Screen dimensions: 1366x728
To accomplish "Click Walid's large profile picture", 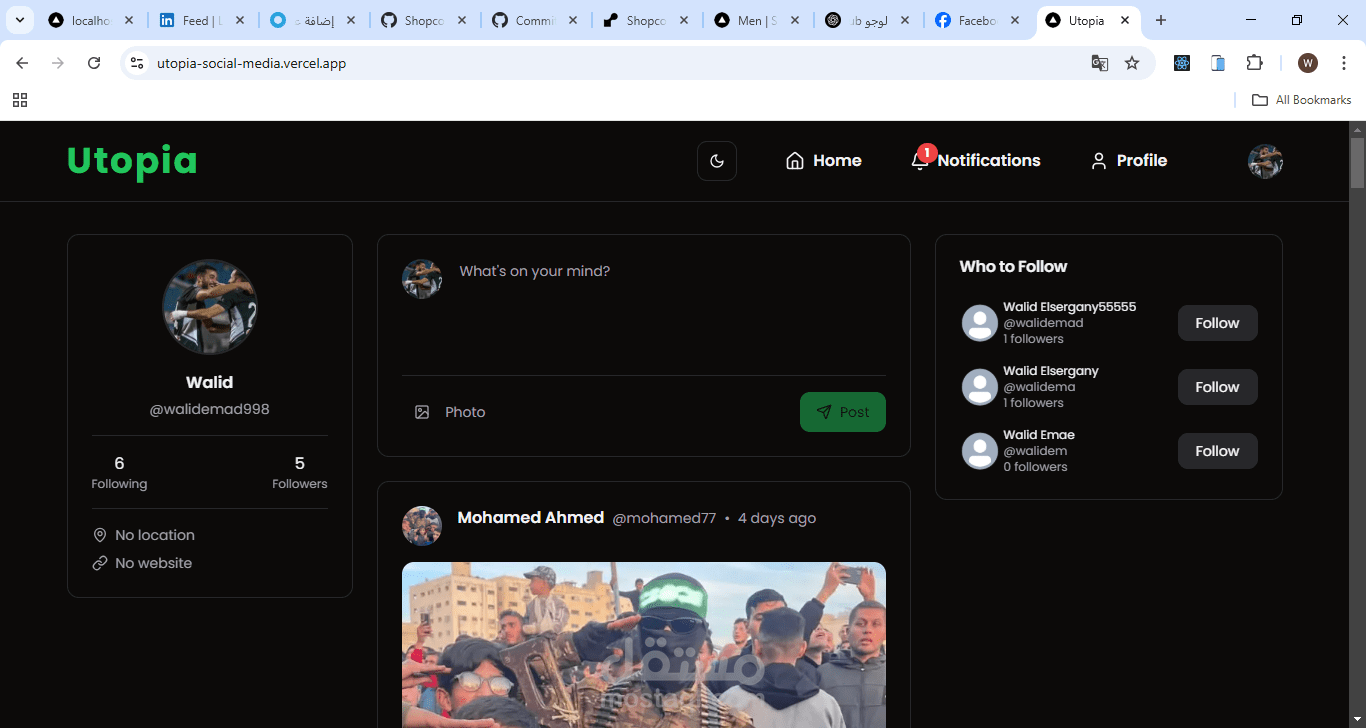I will coord(210,307).
